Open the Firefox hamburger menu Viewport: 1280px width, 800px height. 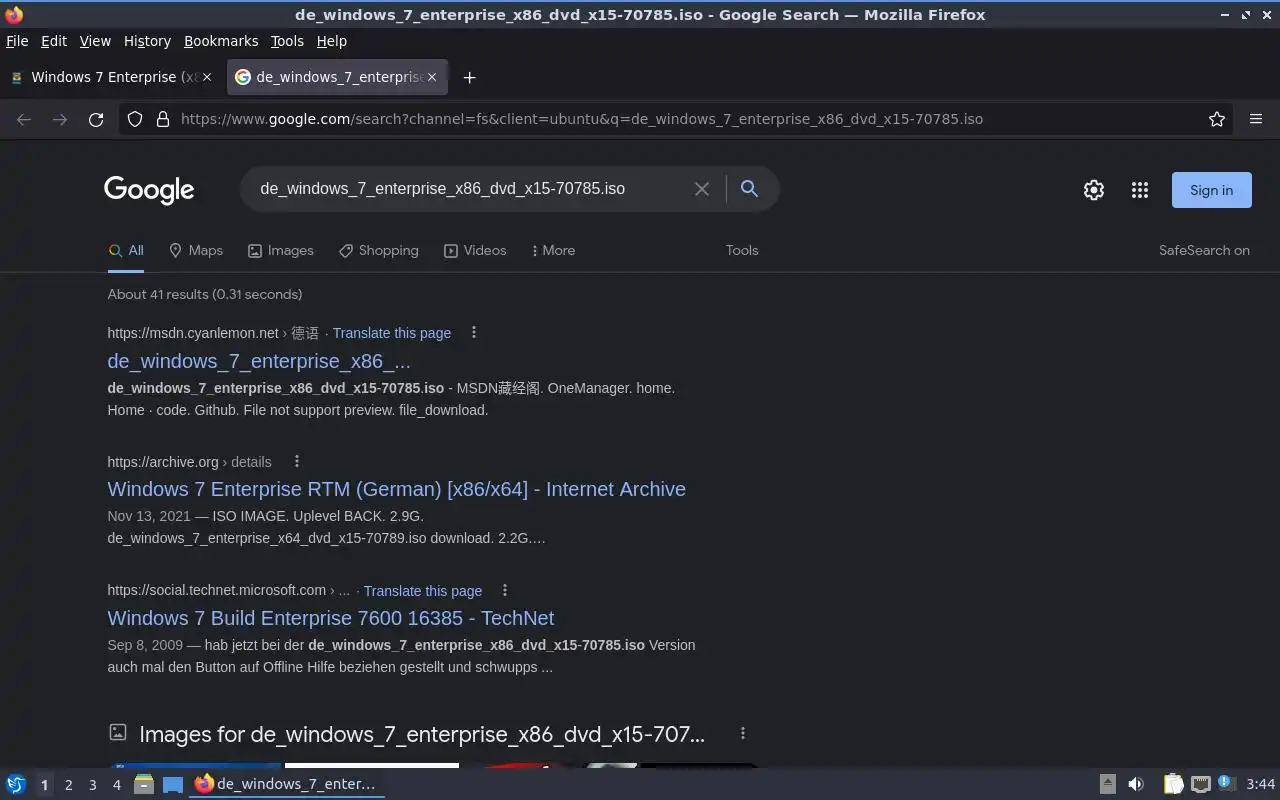pyautogui.click(x=1256, y=119)
